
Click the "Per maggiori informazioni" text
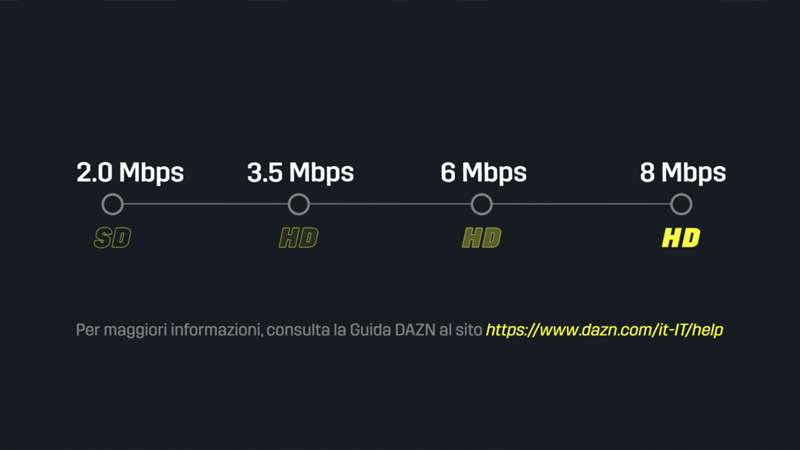(166, 329)
